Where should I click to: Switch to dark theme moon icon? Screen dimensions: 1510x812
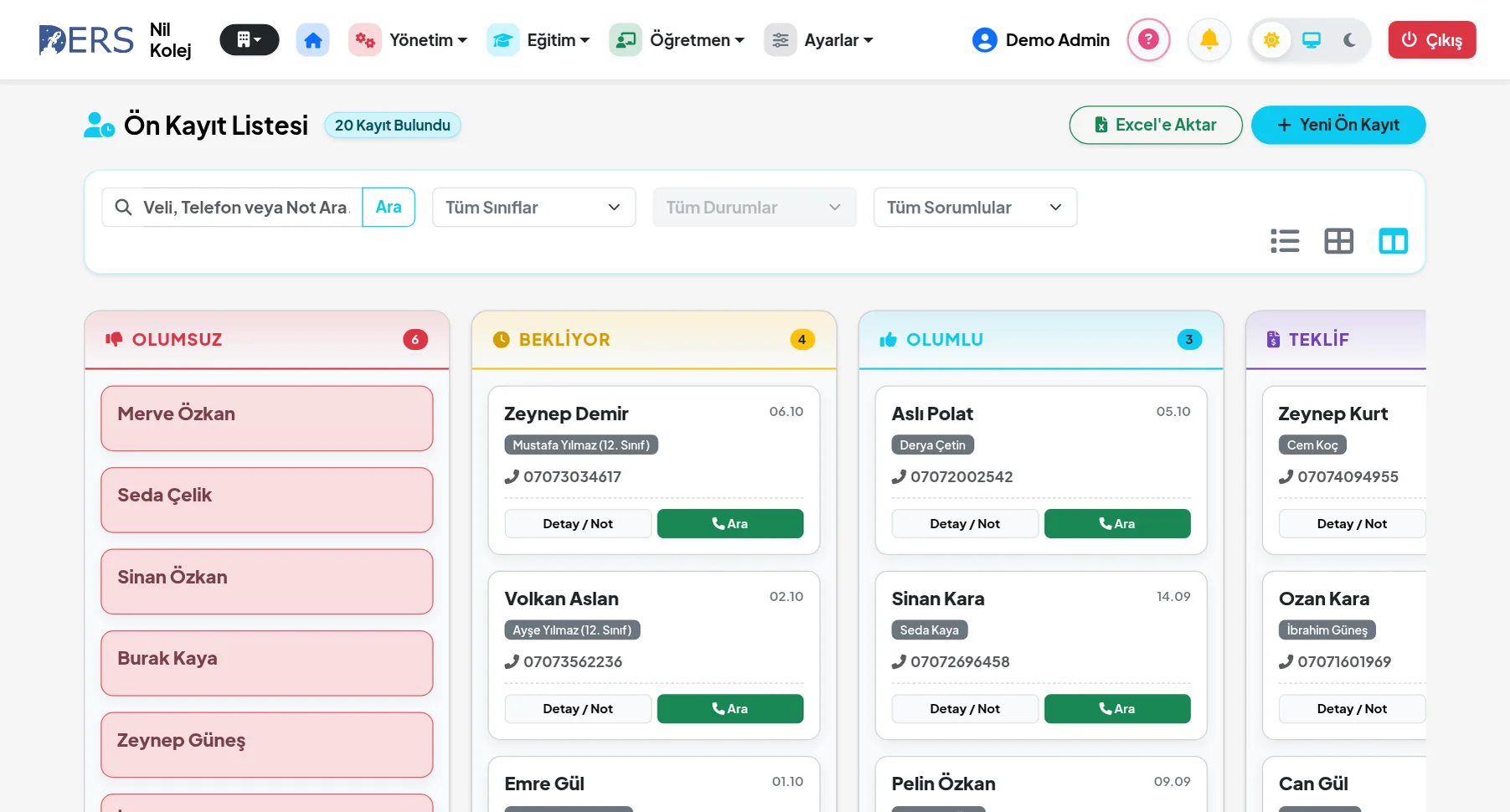[1349, 40]
